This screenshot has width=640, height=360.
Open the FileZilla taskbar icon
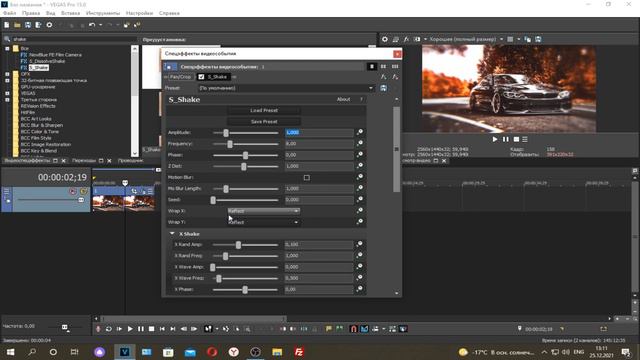[x=299, y=352]
